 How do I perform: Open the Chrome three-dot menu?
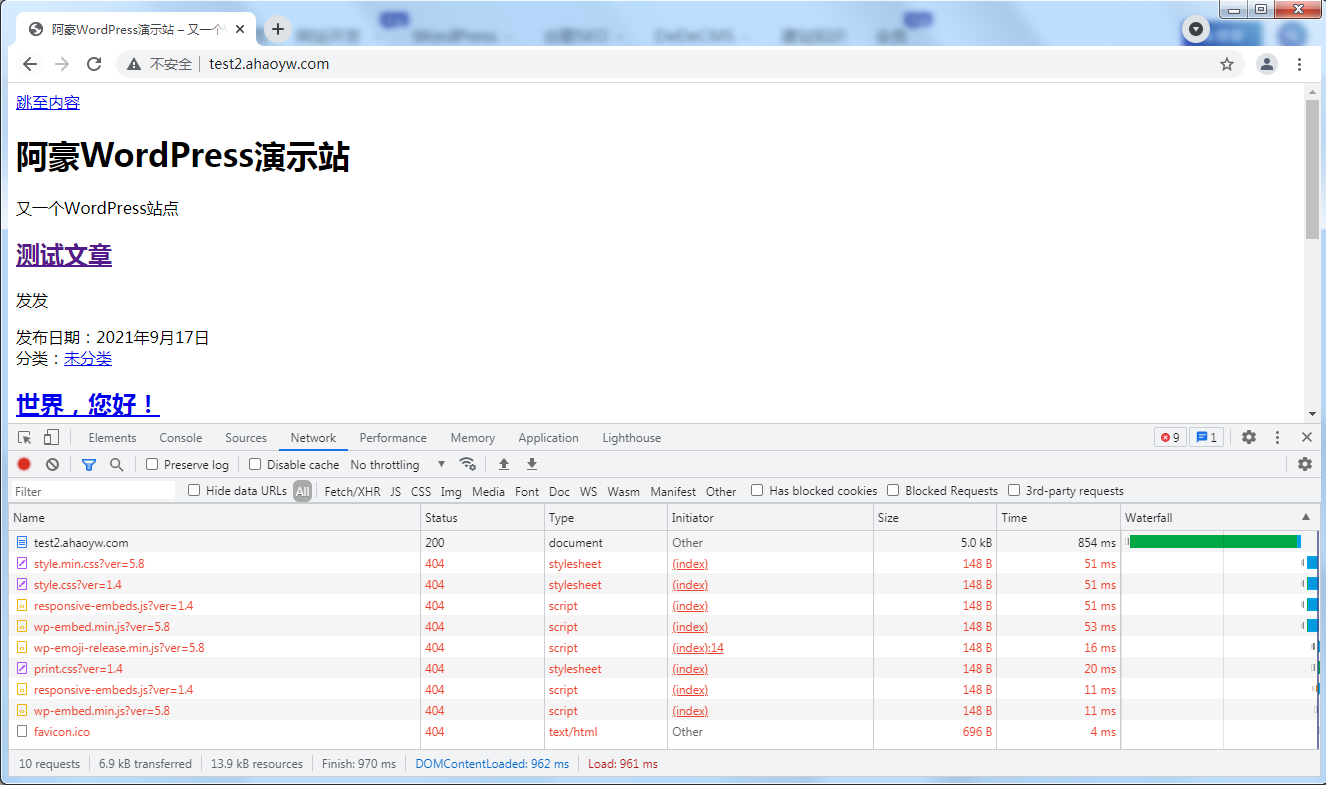click(x=1299, y=64)
